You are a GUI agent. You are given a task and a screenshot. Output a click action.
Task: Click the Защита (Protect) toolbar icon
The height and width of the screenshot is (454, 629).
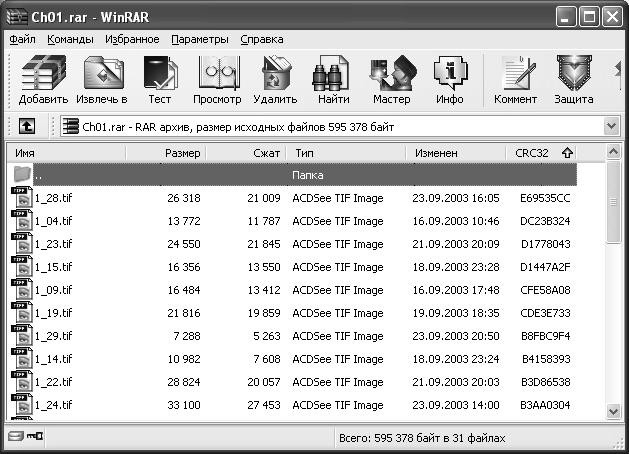point(574,78)
